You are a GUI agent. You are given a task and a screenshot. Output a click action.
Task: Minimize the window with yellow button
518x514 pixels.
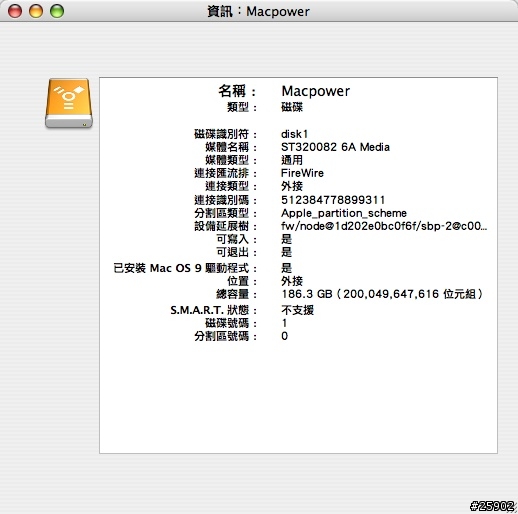36,11
